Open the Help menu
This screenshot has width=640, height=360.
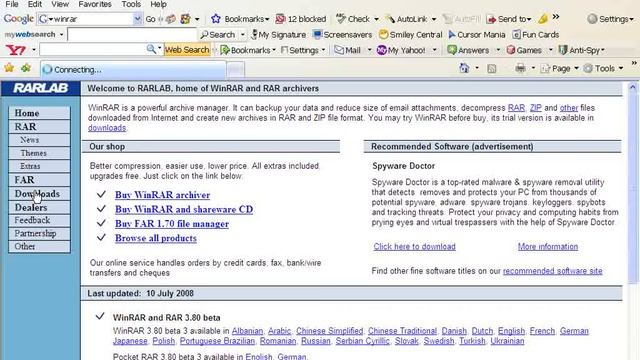click(x=158, y=4)
